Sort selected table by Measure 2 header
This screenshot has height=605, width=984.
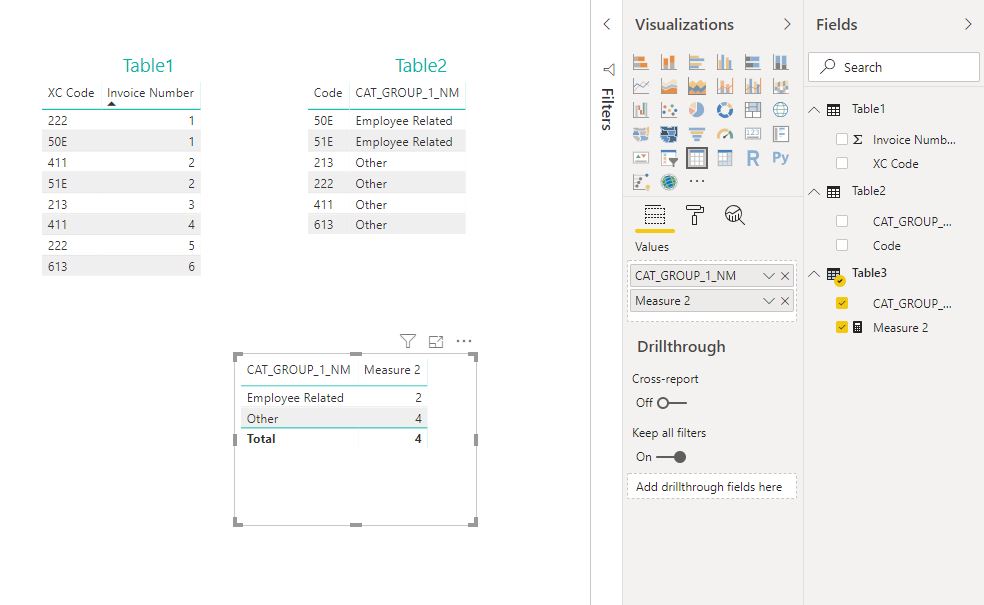tap(392, 370)
